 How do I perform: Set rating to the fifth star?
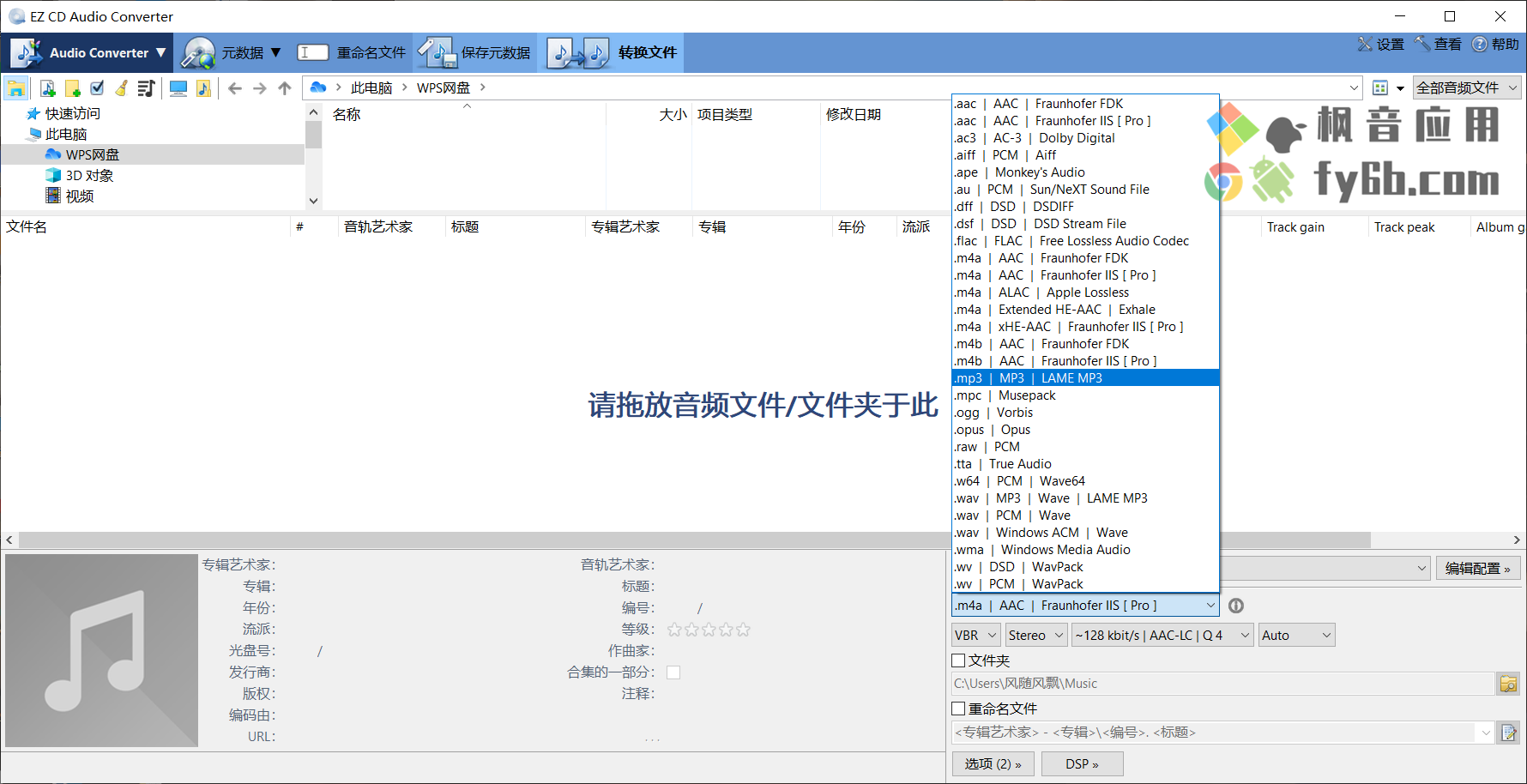pyautogui.click(x=743, y=630)
